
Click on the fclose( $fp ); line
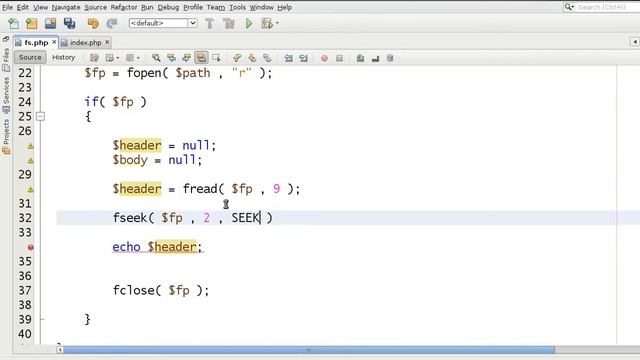coord(161,291)
